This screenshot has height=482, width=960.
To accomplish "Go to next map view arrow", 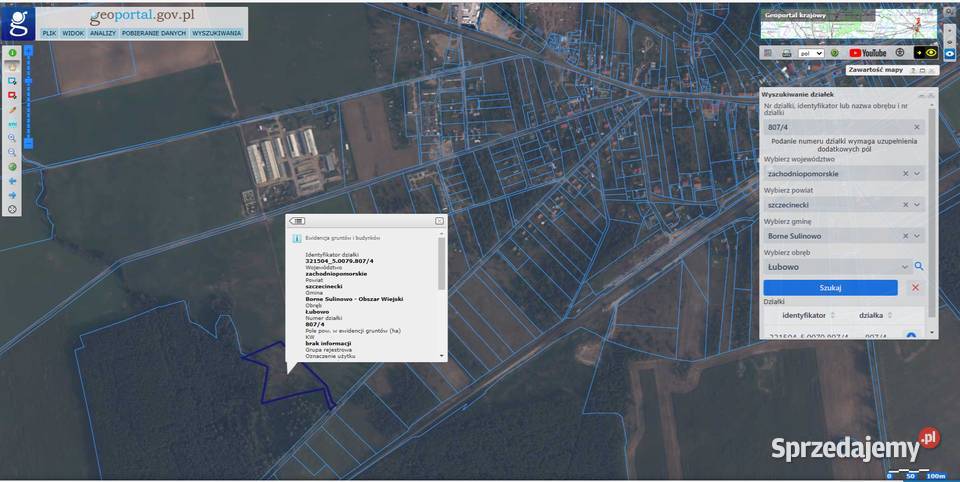I will coord(12,195).
